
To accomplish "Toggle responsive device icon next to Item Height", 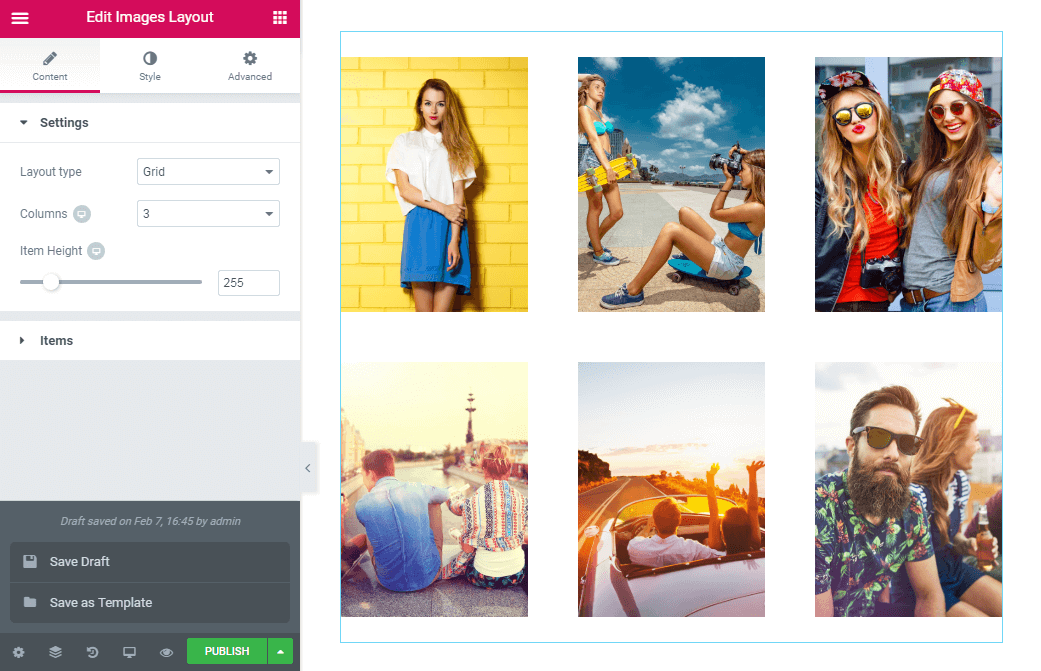I will coord(96,251).
